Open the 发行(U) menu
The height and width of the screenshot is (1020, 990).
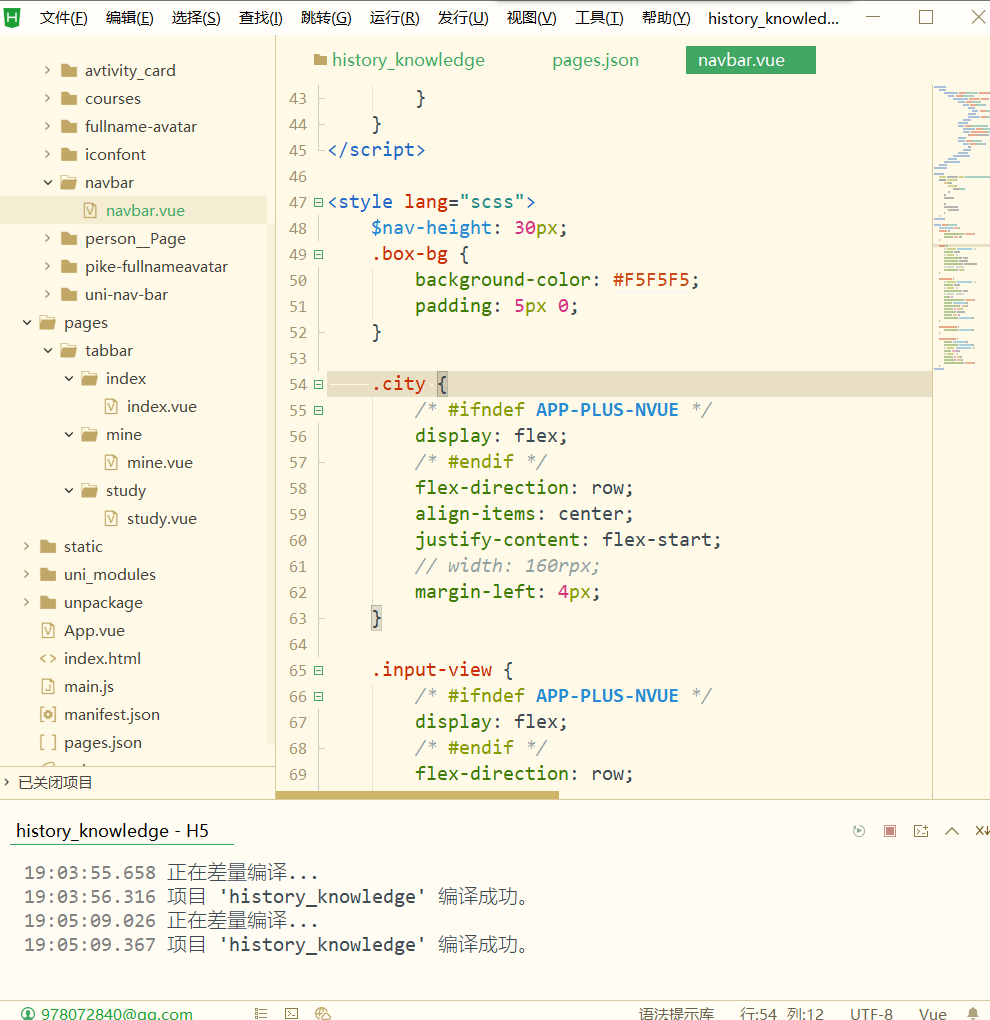pos(462,18)
